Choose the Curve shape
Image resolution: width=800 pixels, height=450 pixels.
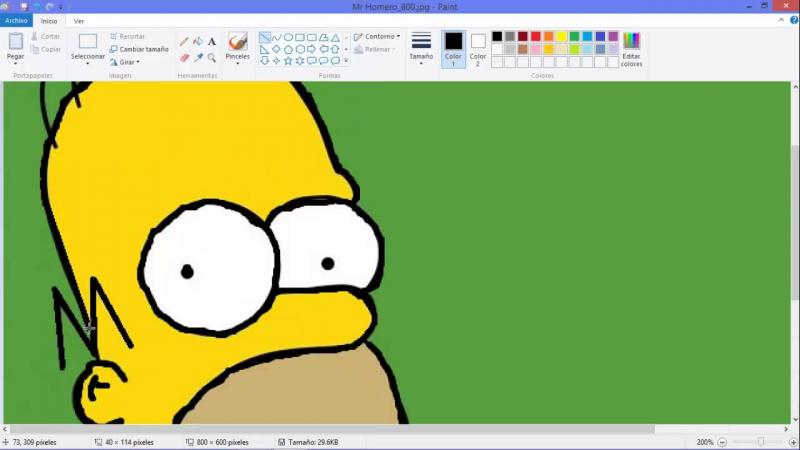pos(276,37)
